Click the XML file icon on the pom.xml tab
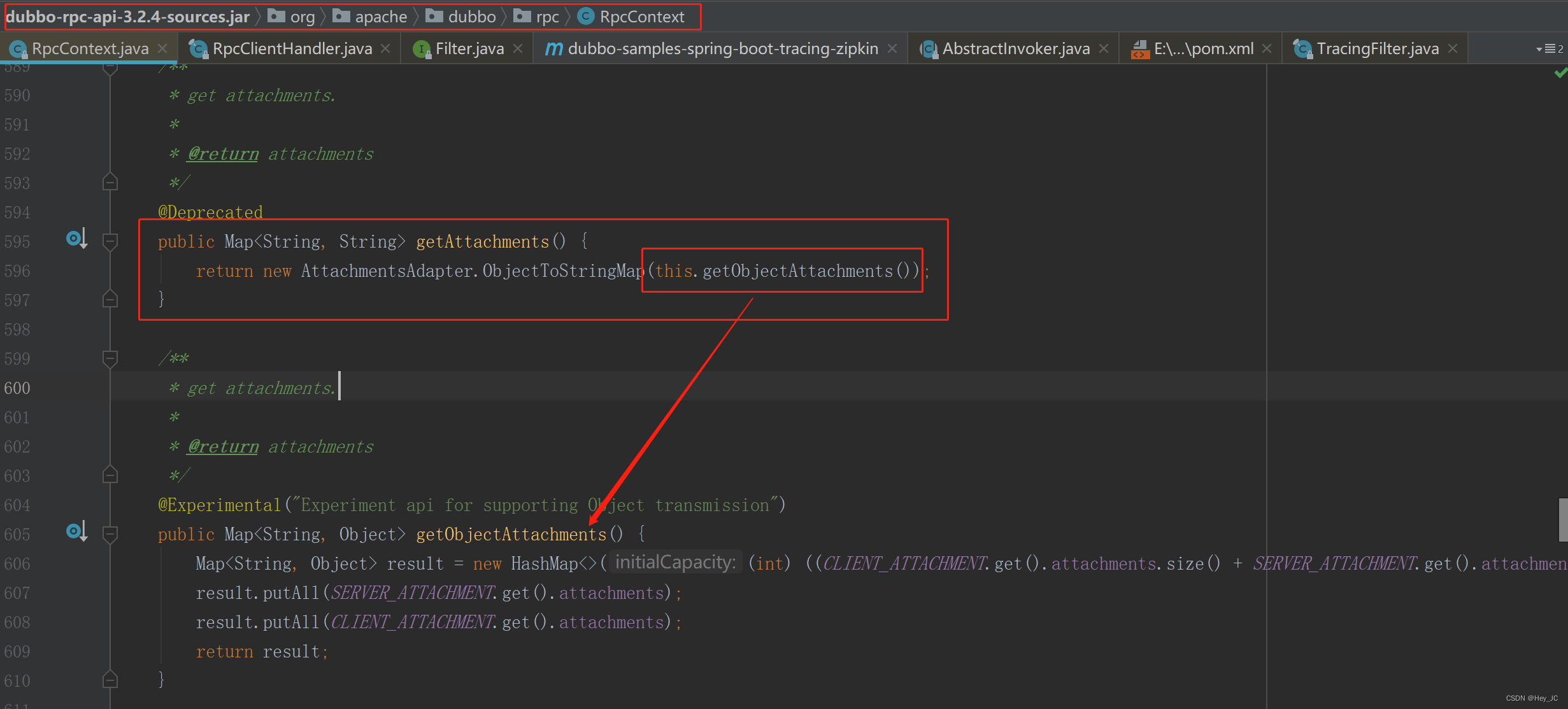This screenshot has height=709, width=1568. 1139,49
